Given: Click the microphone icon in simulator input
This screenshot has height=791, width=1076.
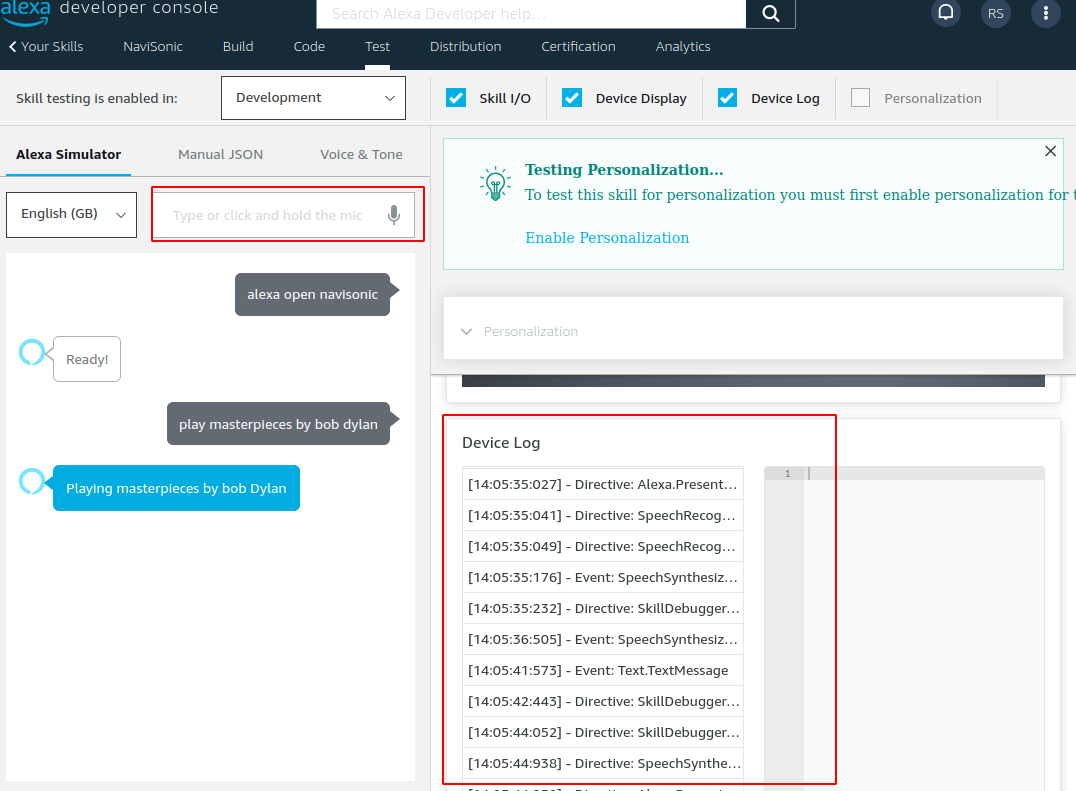Looking at the screenshot, I should click(395, 215).
